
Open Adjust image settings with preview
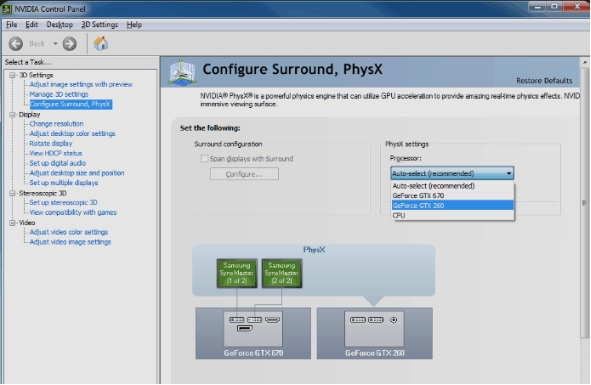(81, 84)
